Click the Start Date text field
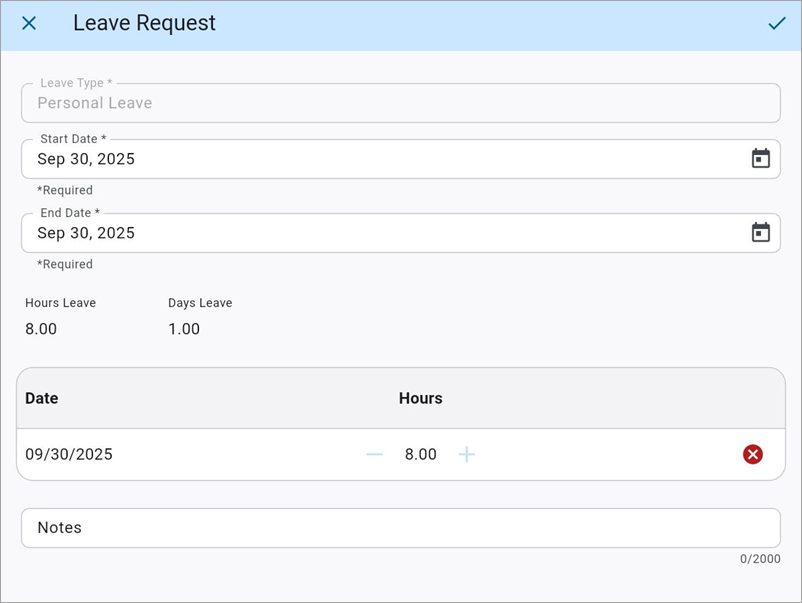802x603 pixels. point(380,159)
